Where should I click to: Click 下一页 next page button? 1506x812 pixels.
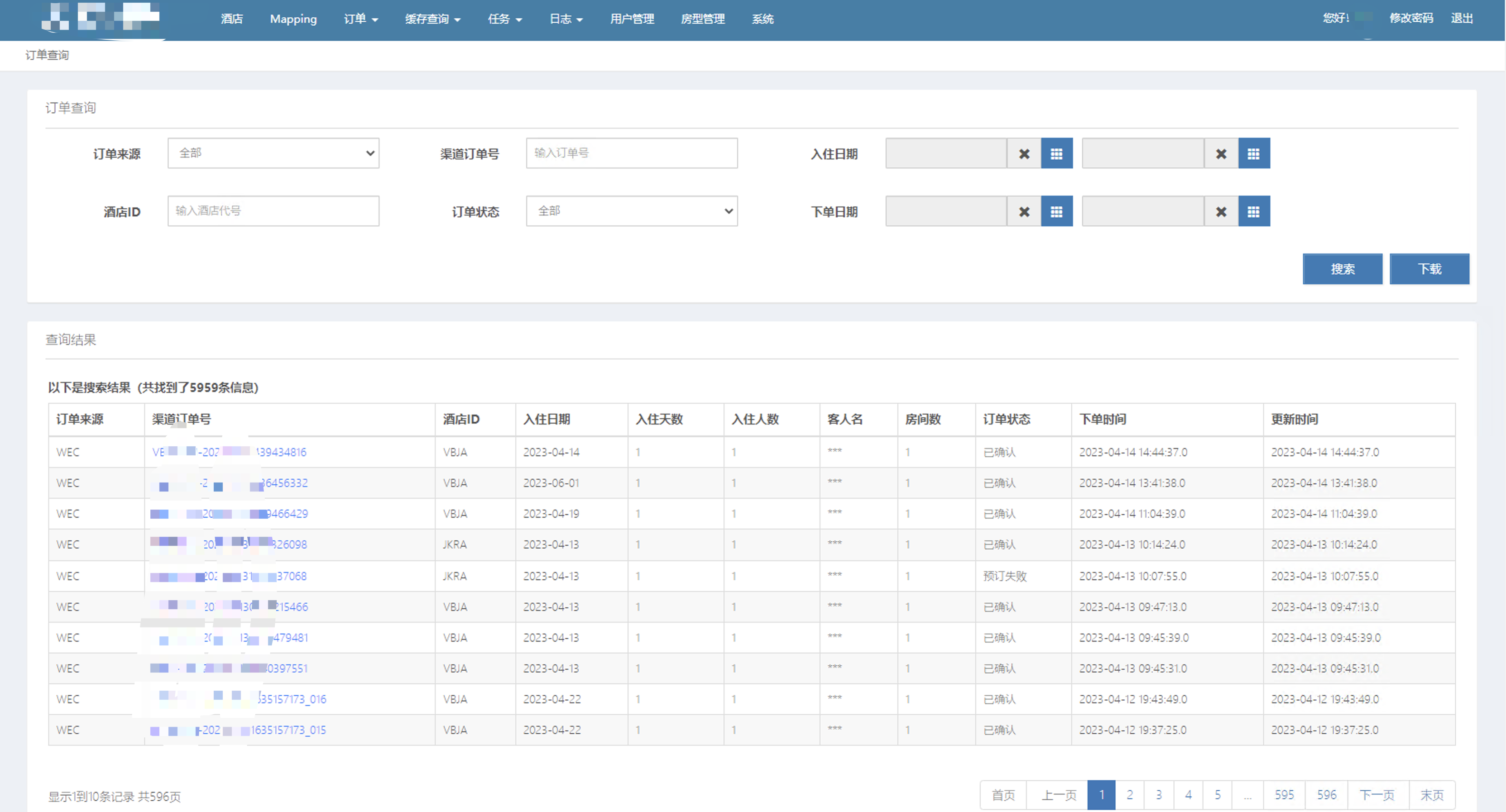[x=1378, y=795]
